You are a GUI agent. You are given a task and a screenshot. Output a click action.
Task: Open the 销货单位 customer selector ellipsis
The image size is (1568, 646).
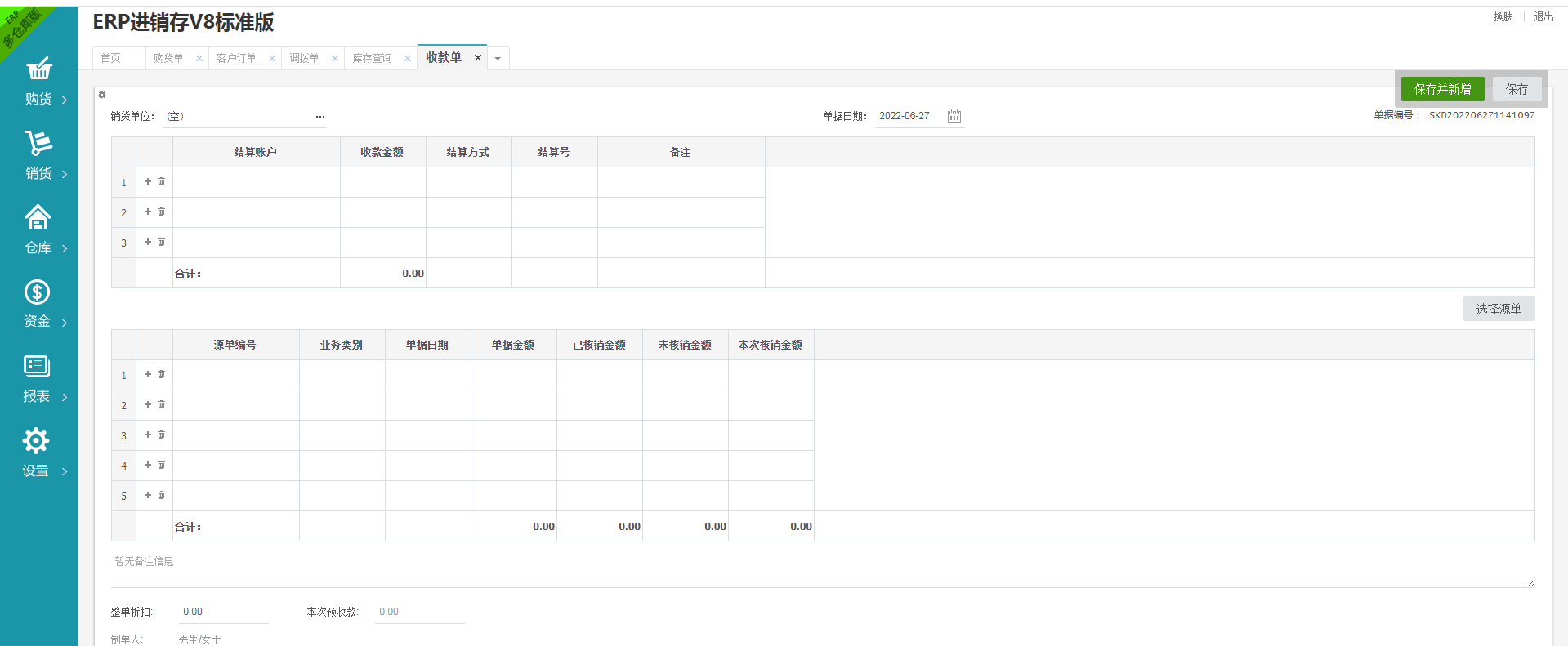click(320, 117)
